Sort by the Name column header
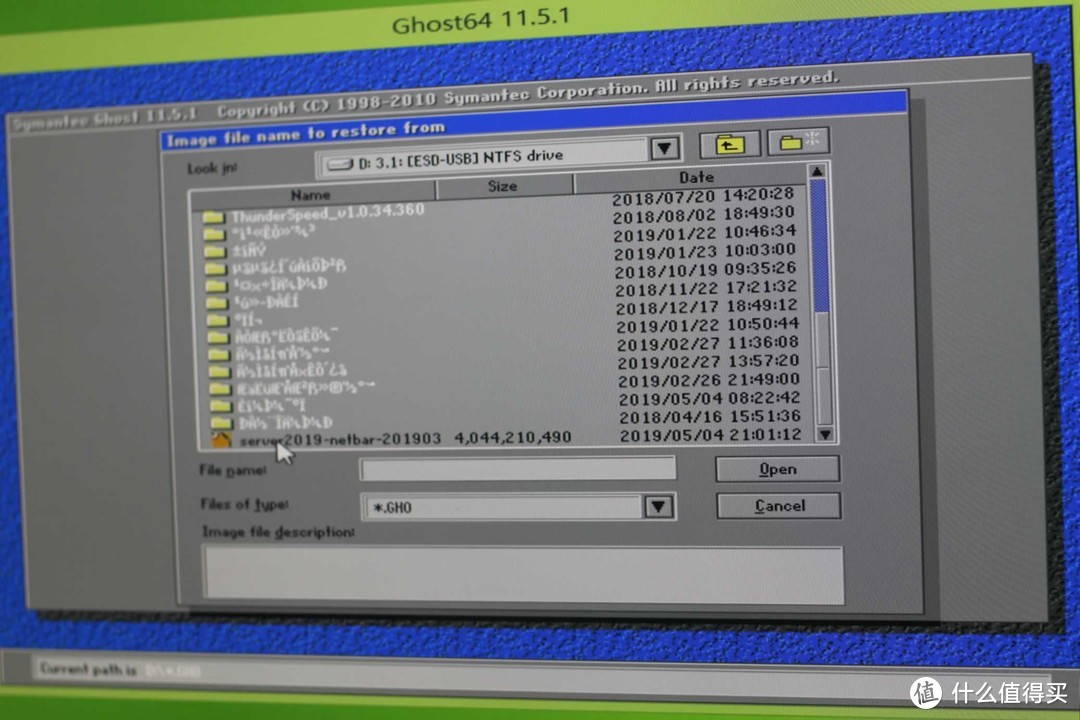 pos(311,195)
